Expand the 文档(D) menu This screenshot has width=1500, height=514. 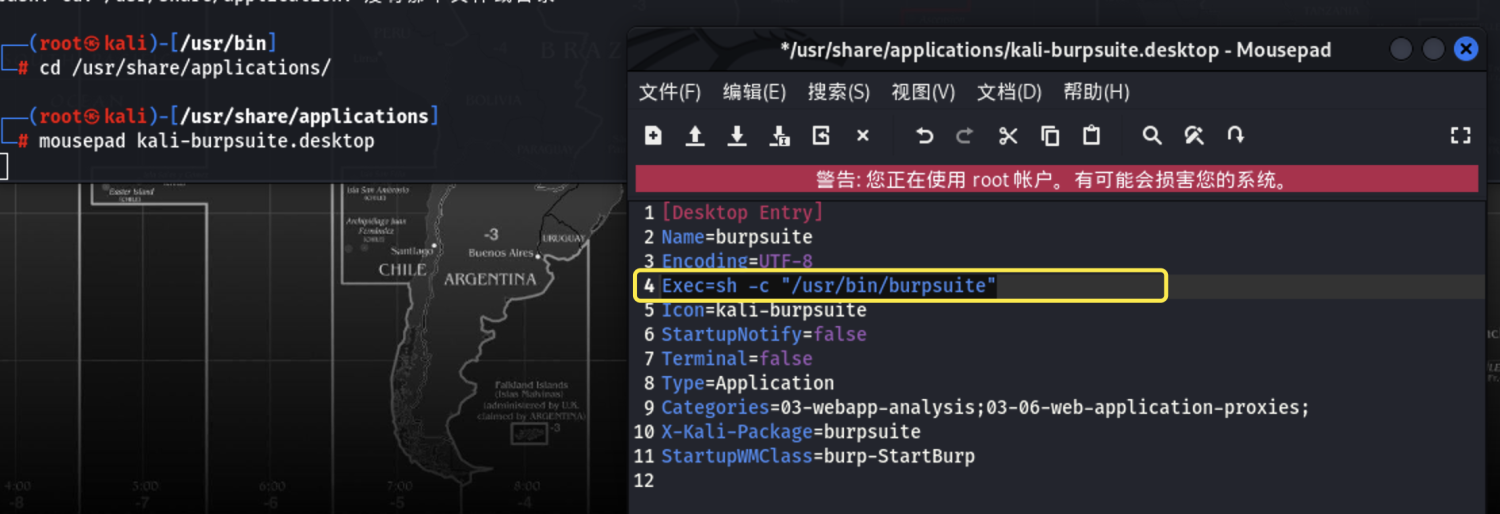(x=1009, y=92)
